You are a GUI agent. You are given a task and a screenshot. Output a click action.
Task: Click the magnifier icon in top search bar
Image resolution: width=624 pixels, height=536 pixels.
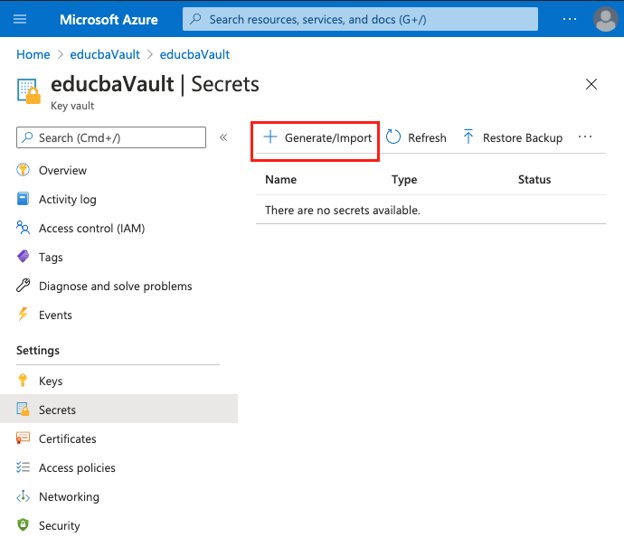click(x=195, y=19)
